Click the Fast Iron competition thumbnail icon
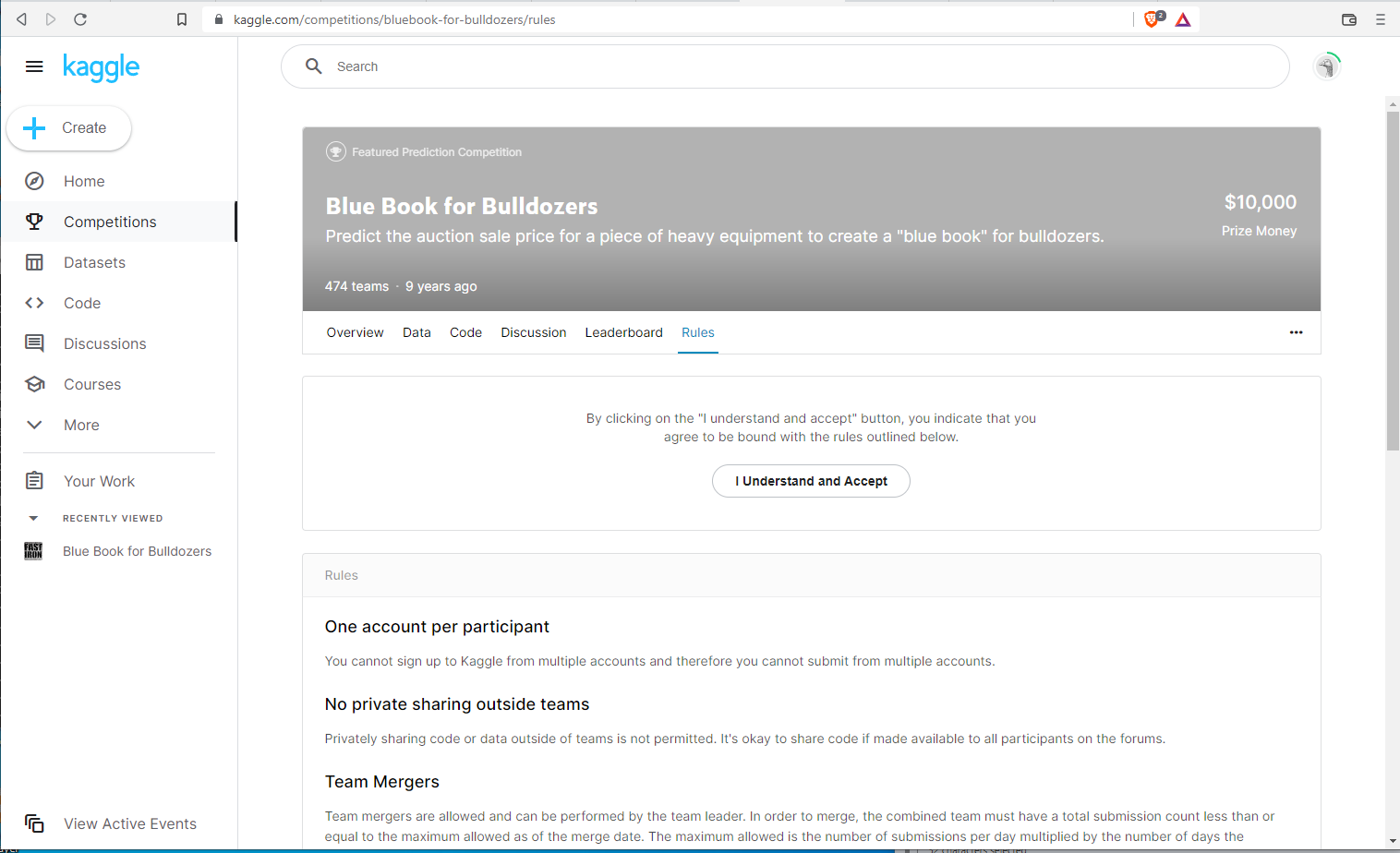This screenshot has width=1400, height=853. coord(33,551)
